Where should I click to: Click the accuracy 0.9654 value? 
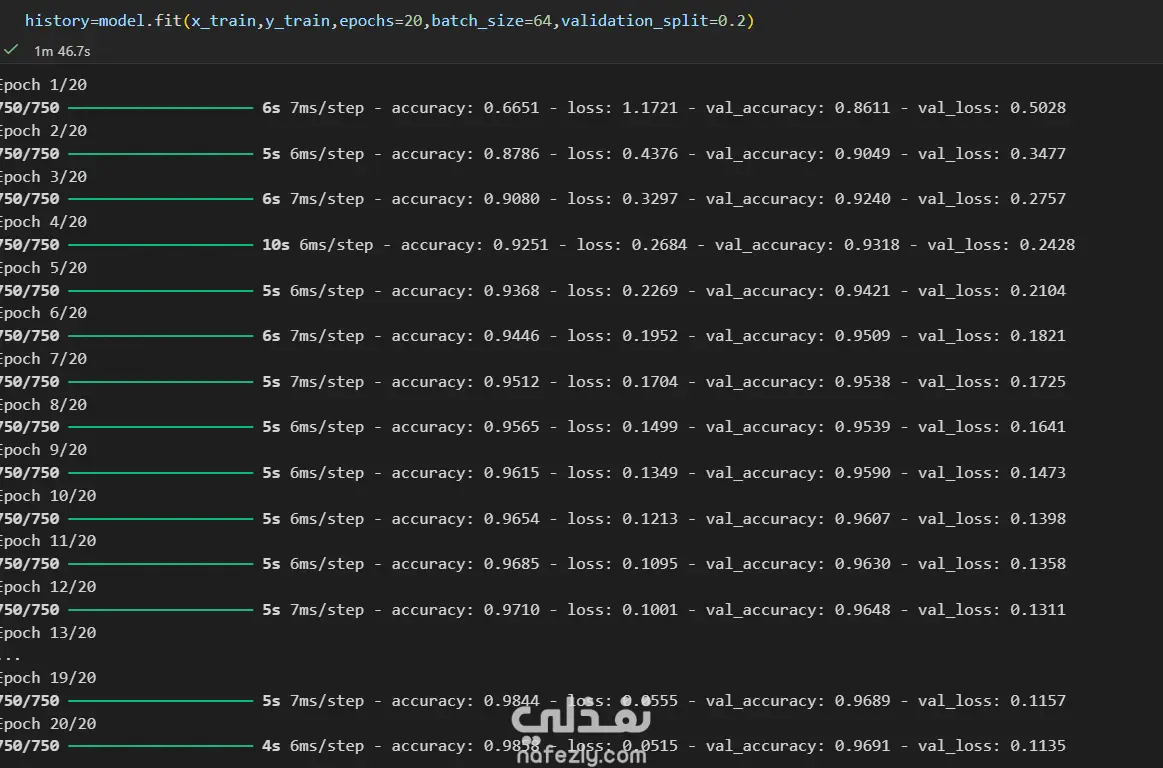point(512,519)
